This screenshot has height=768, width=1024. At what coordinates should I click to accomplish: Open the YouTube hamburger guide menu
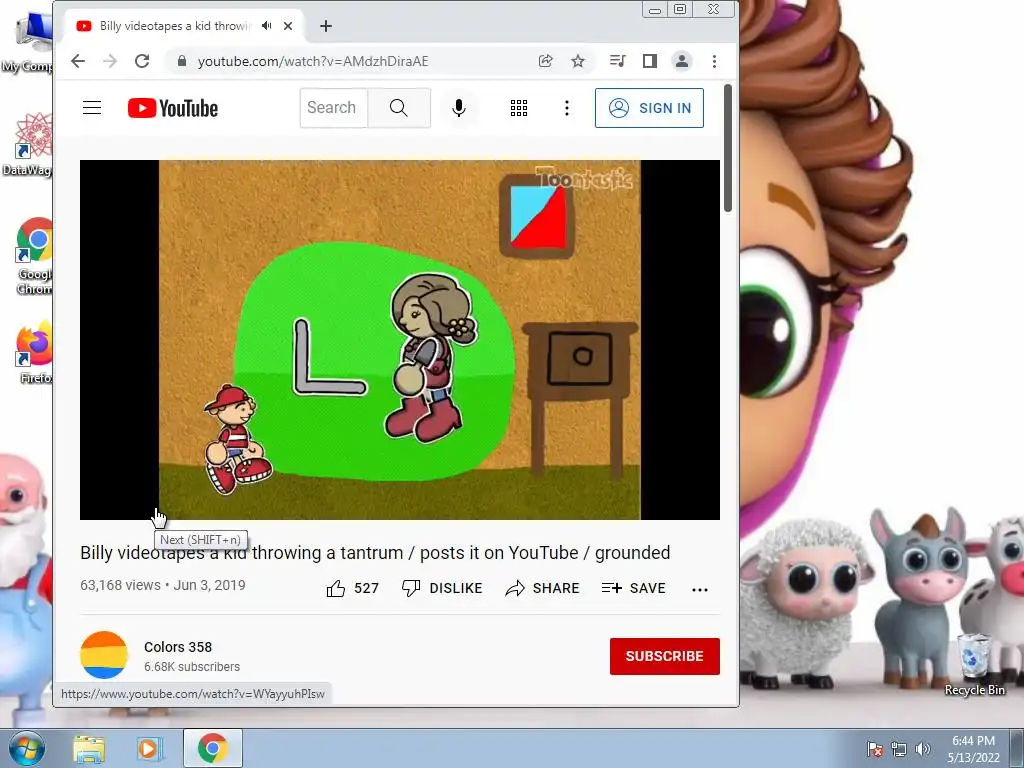tap(92, 108)
